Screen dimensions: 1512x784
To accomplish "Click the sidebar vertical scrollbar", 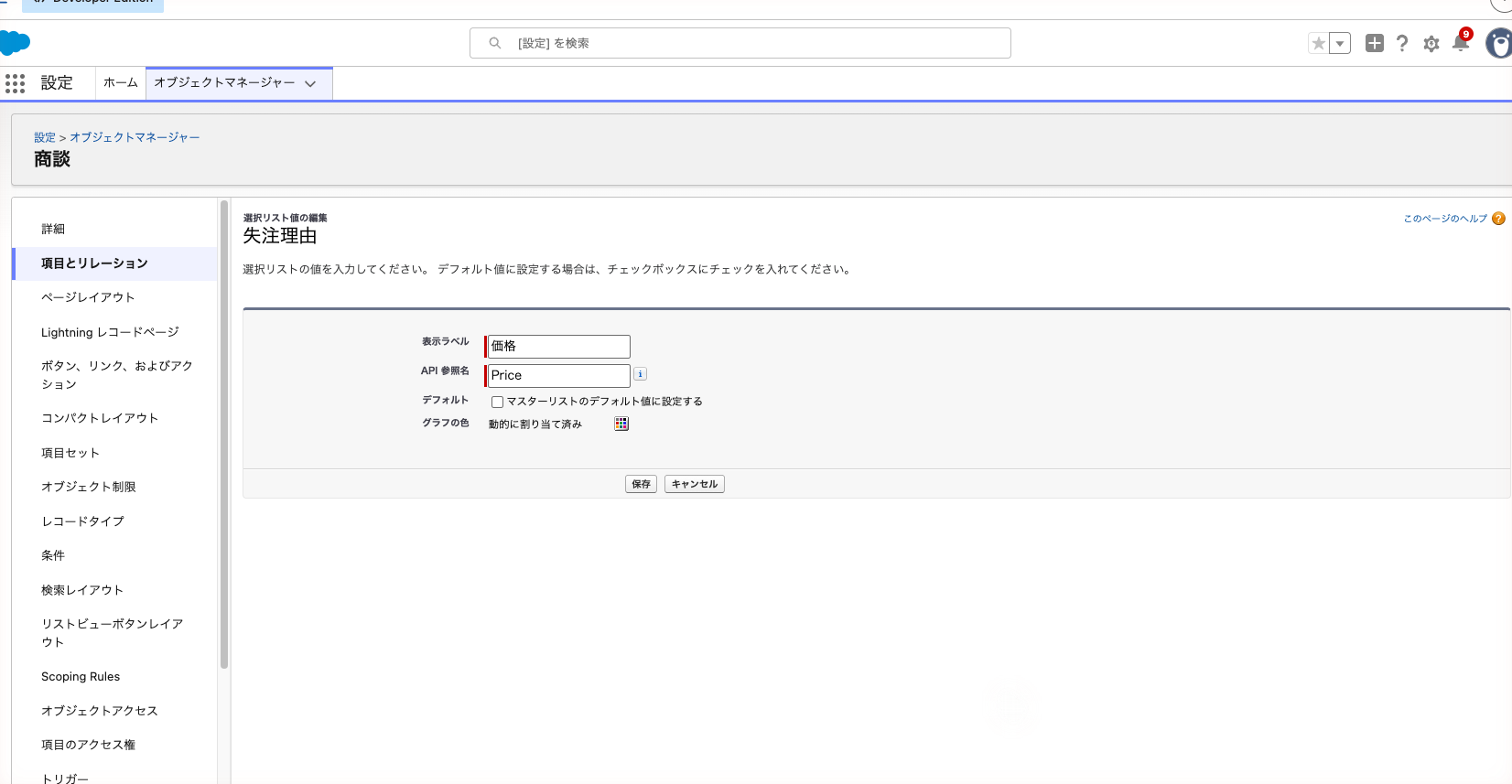I will [224, 434].
